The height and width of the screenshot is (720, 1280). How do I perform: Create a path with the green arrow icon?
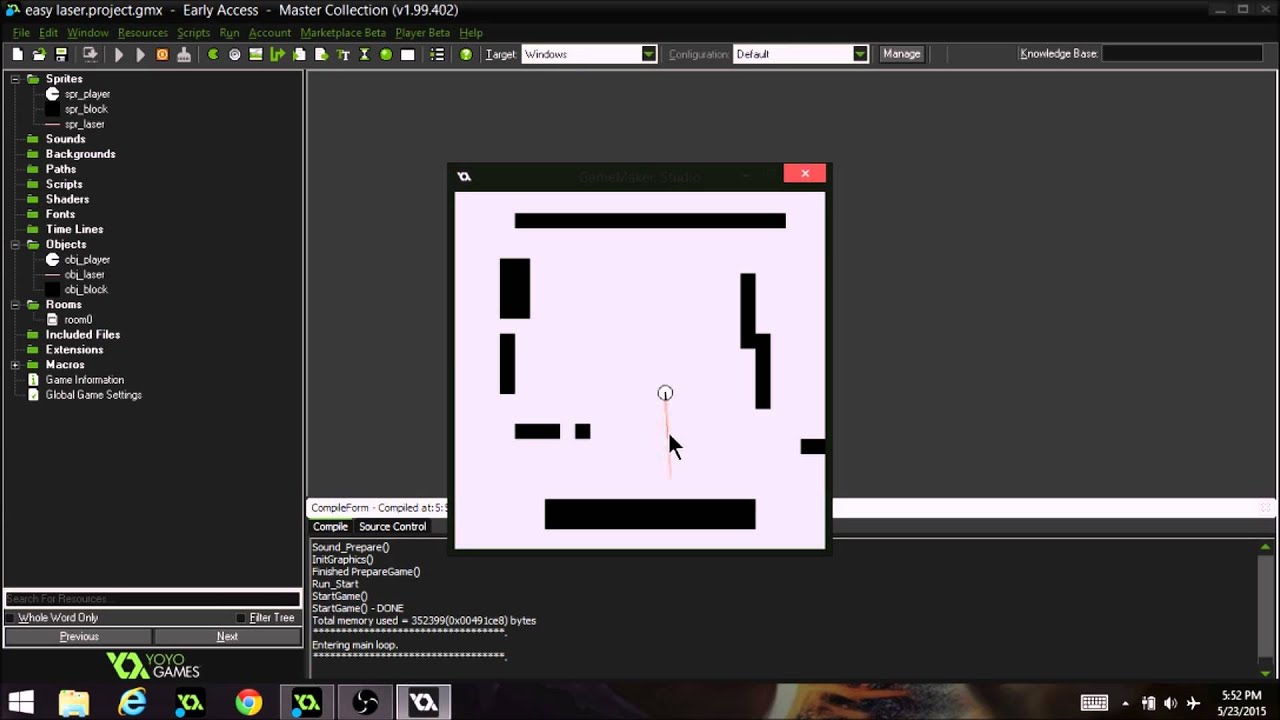277,54
